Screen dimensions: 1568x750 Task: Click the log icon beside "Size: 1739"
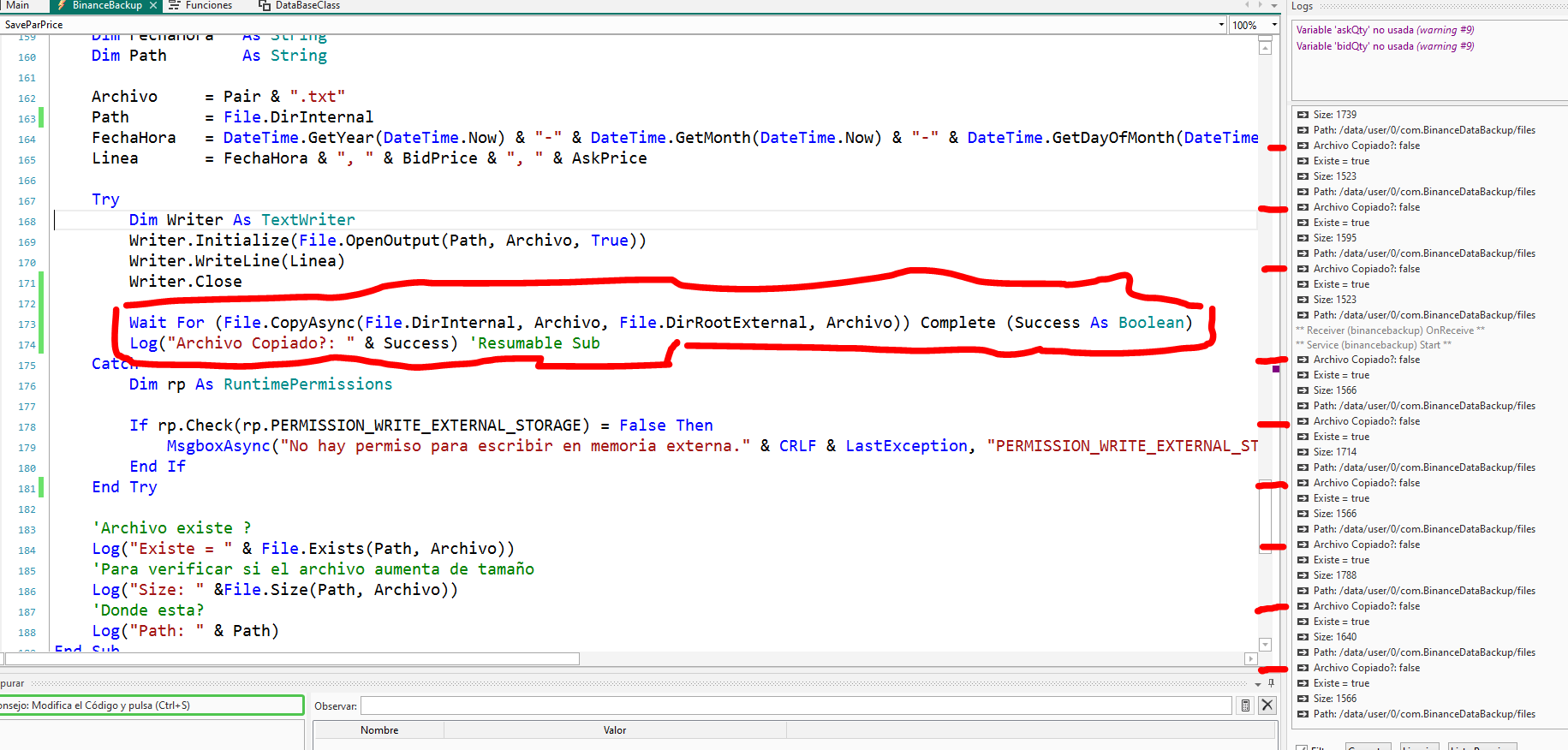coord(1303,115)
